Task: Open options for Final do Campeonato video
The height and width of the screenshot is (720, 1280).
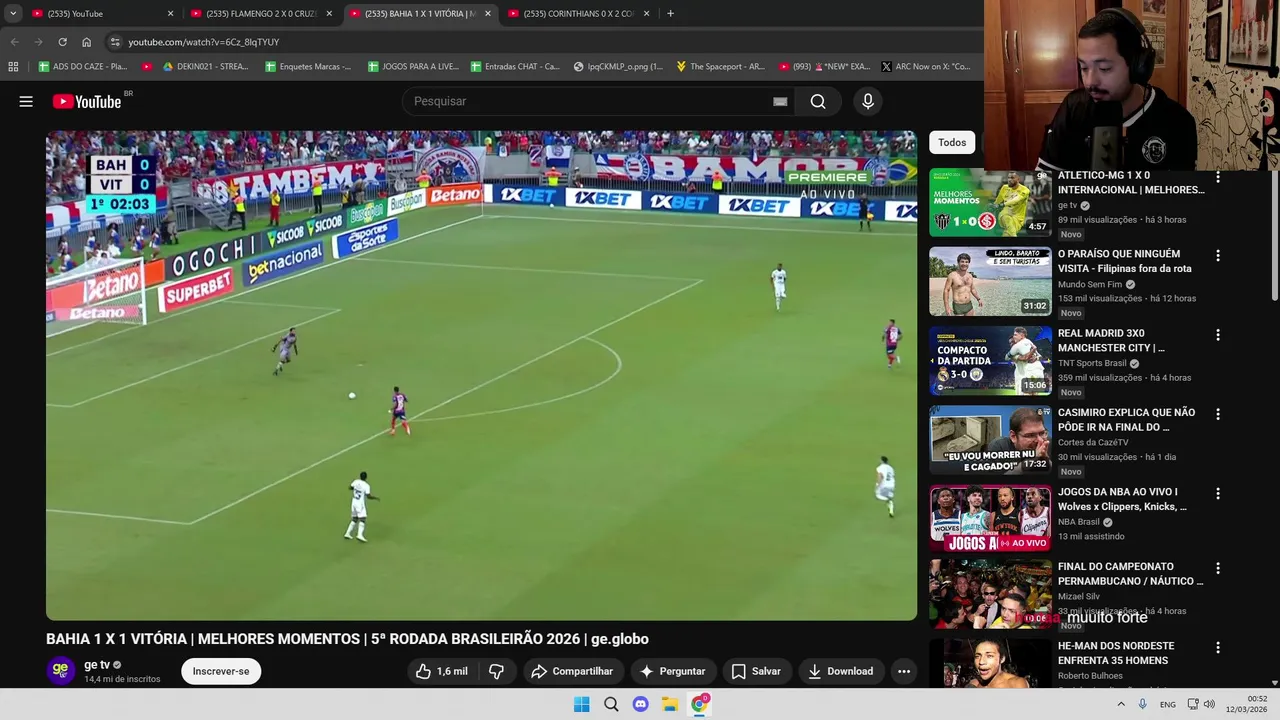Action: tap(1217, 568)
